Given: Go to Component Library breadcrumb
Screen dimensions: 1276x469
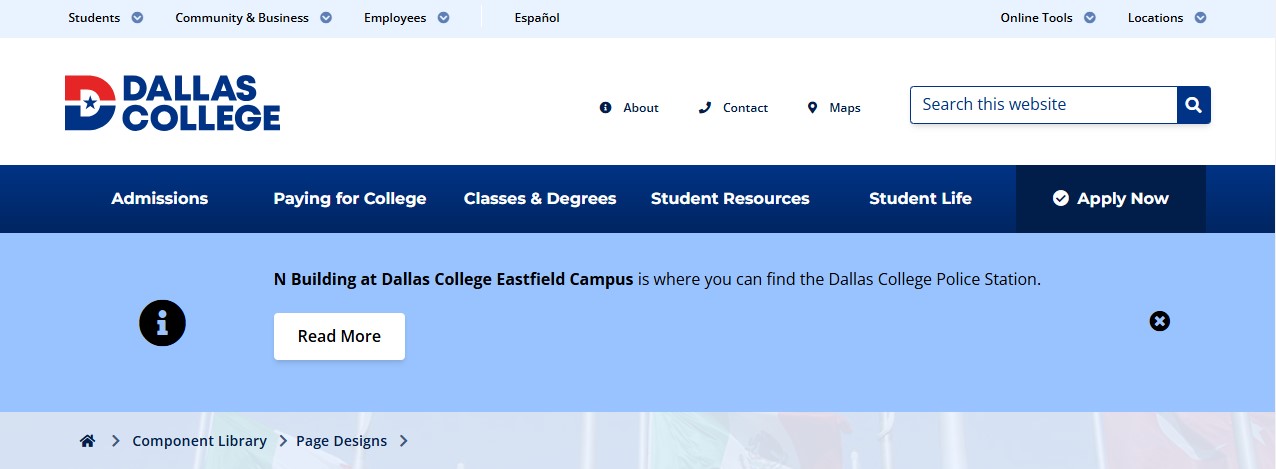Looking at the screenshot, I should pyautogui.click(x=199, y=441).
